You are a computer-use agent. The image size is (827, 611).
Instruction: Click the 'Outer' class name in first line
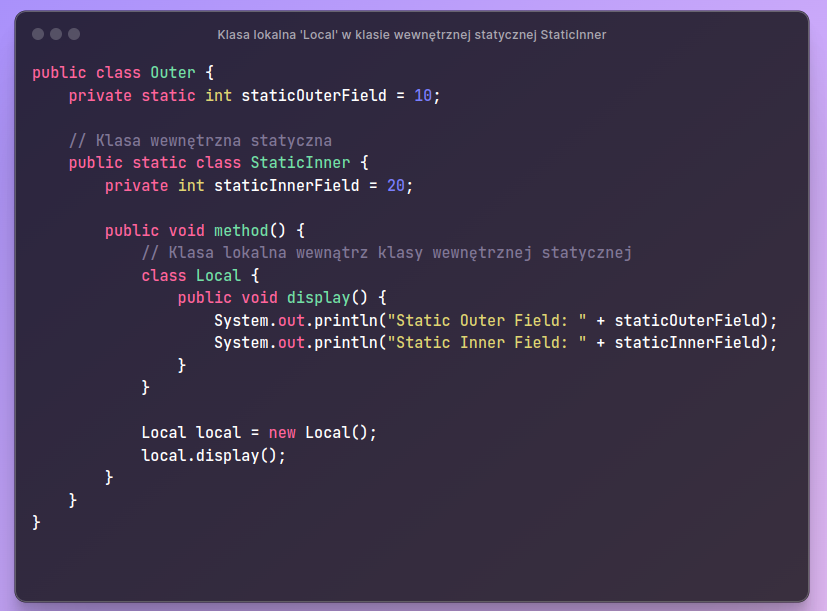[173, 73]
